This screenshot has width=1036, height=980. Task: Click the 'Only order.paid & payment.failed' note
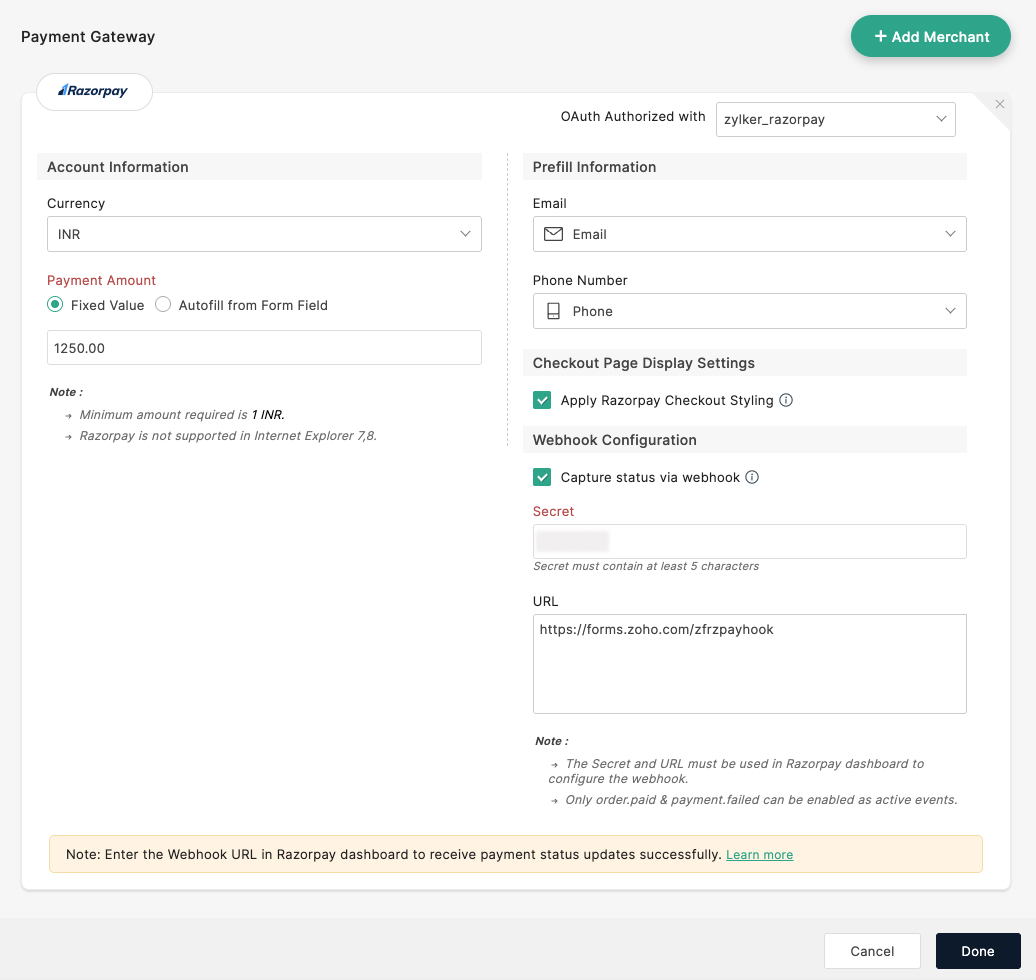tap(761, 800)
